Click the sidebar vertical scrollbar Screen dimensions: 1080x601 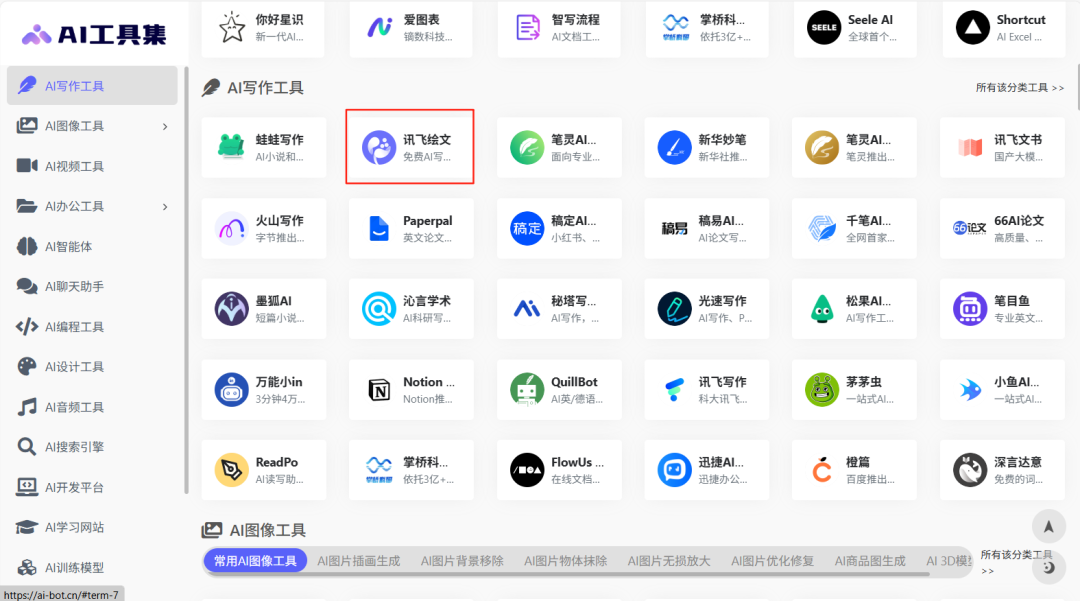point(186,280)
